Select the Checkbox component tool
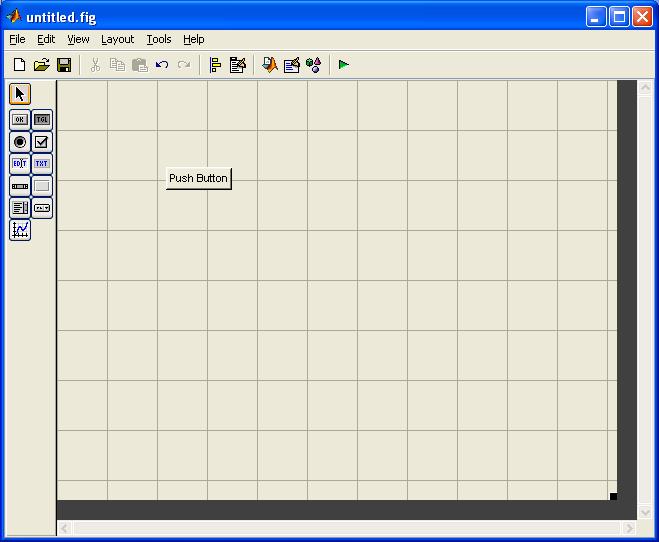659x542 pixels. coord(42,142)
